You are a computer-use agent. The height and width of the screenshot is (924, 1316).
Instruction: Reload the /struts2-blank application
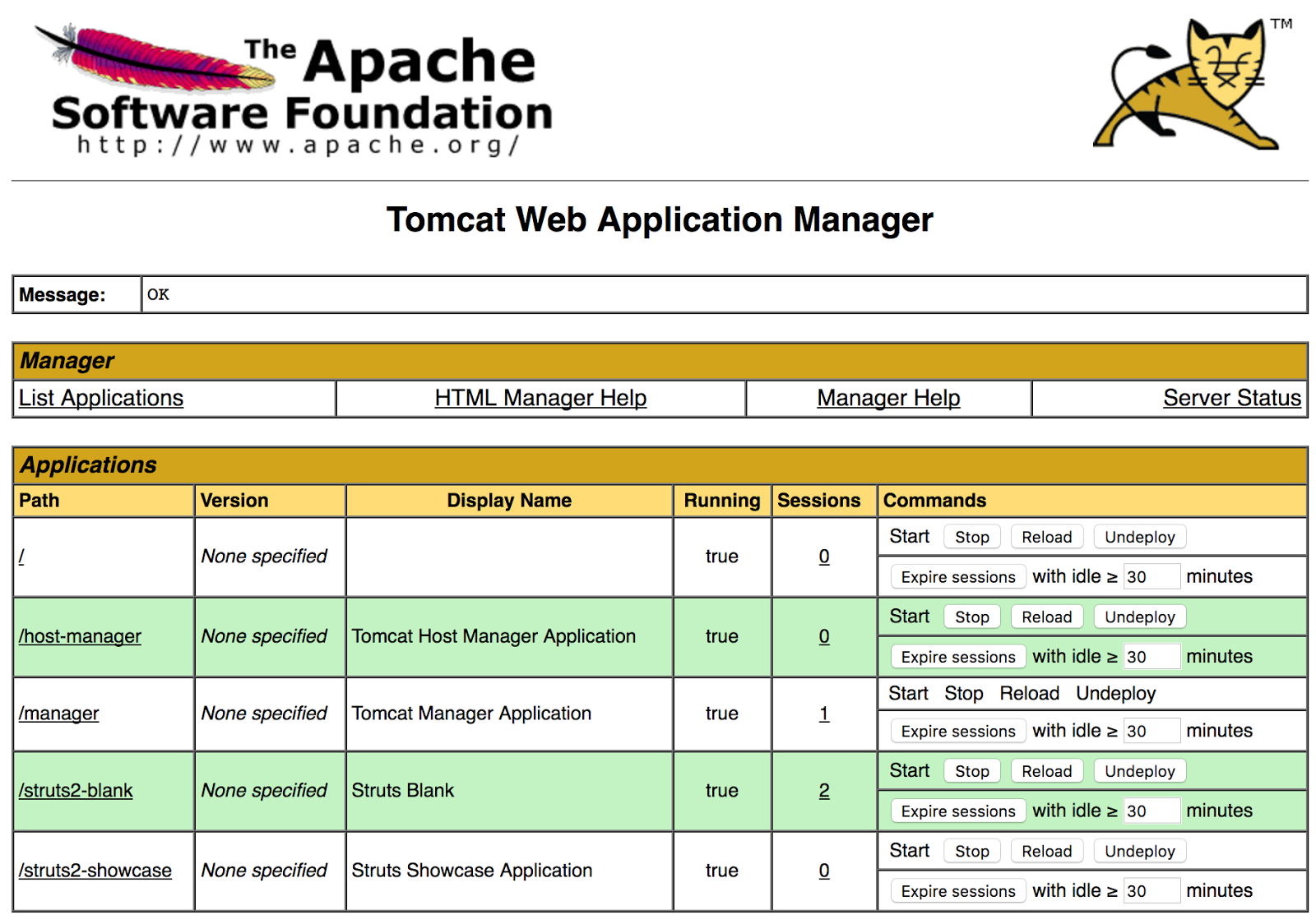[x=1047, y=771]
